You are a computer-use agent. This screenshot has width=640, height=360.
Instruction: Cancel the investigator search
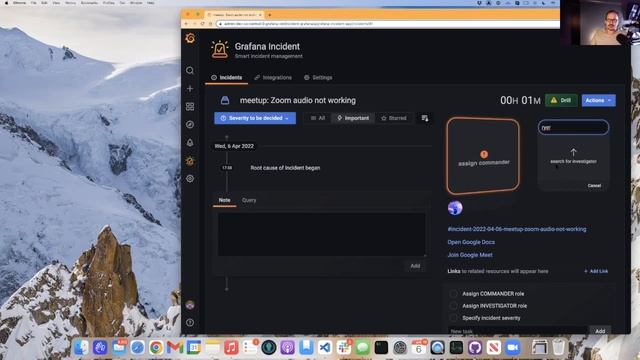pos(594,186)
